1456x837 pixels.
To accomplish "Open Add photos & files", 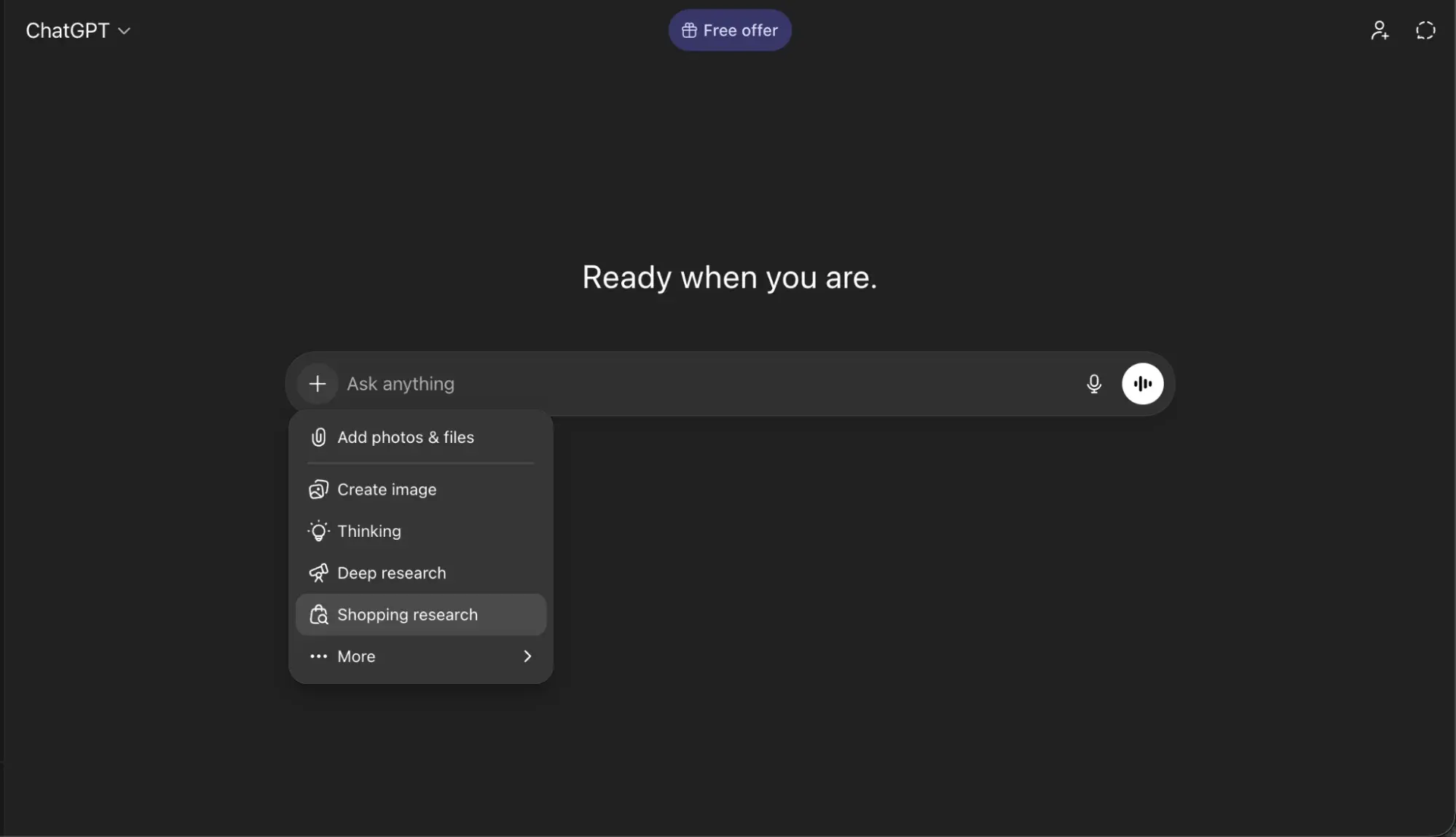I will (x=406, y=437).
